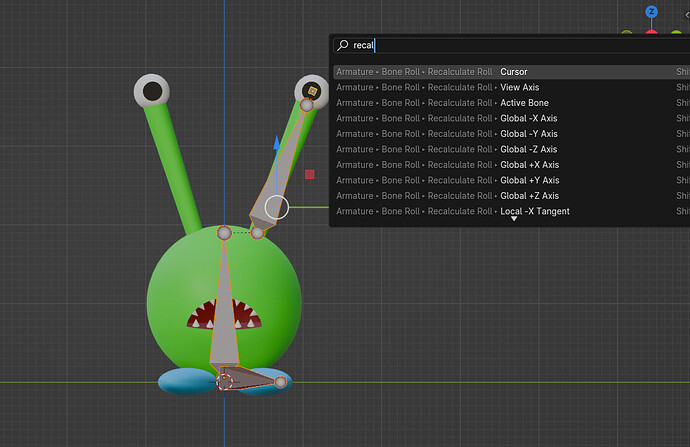Click the 3D cursor at foot base

[224, 381]
